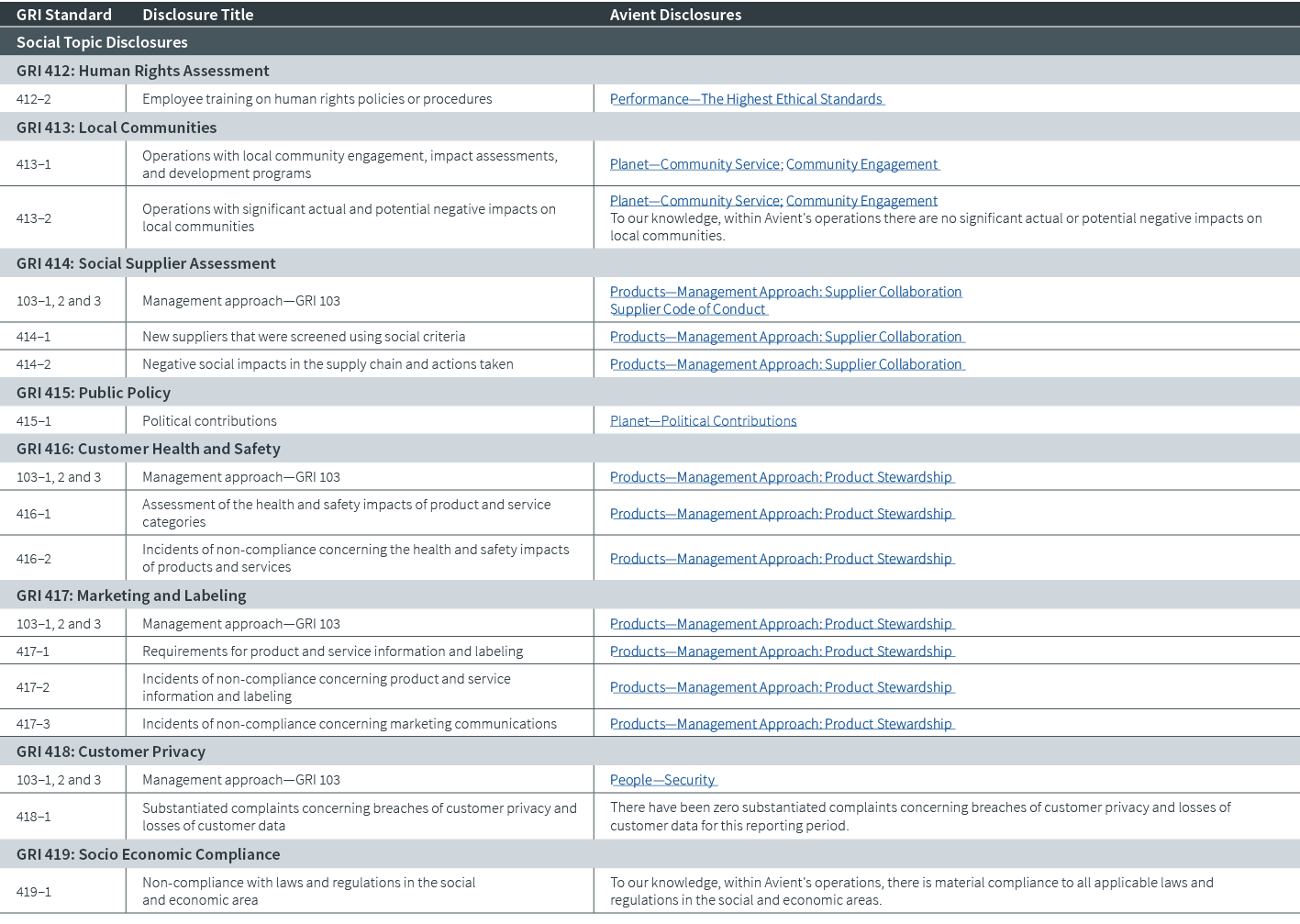The image size is (1300, 924).
Task: Open Community Engagement link in row 413-1
Action: coord(861,164)
